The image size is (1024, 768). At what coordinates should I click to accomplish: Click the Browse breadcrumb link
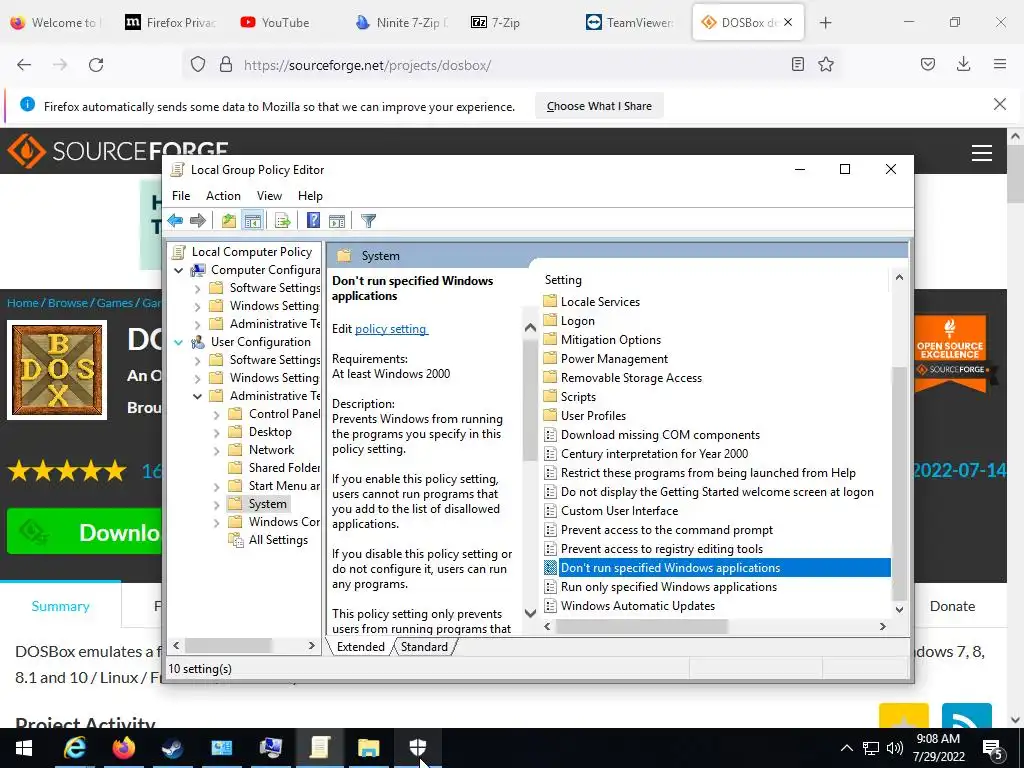pos(67,303)
